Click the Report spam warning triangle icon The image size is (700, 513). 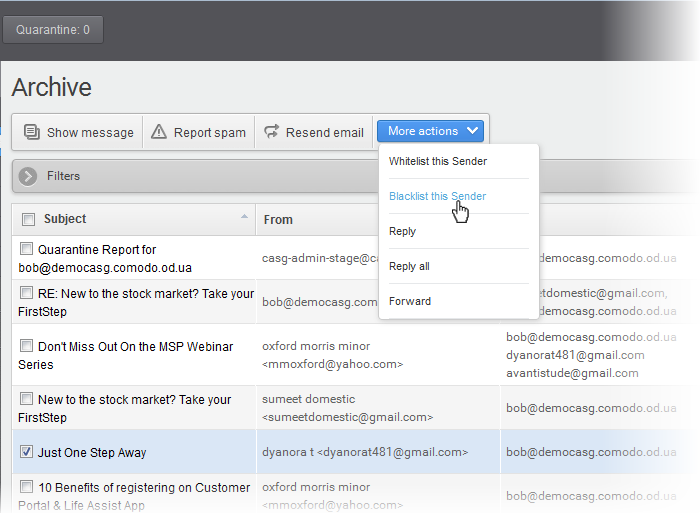(x=158, y=132)
